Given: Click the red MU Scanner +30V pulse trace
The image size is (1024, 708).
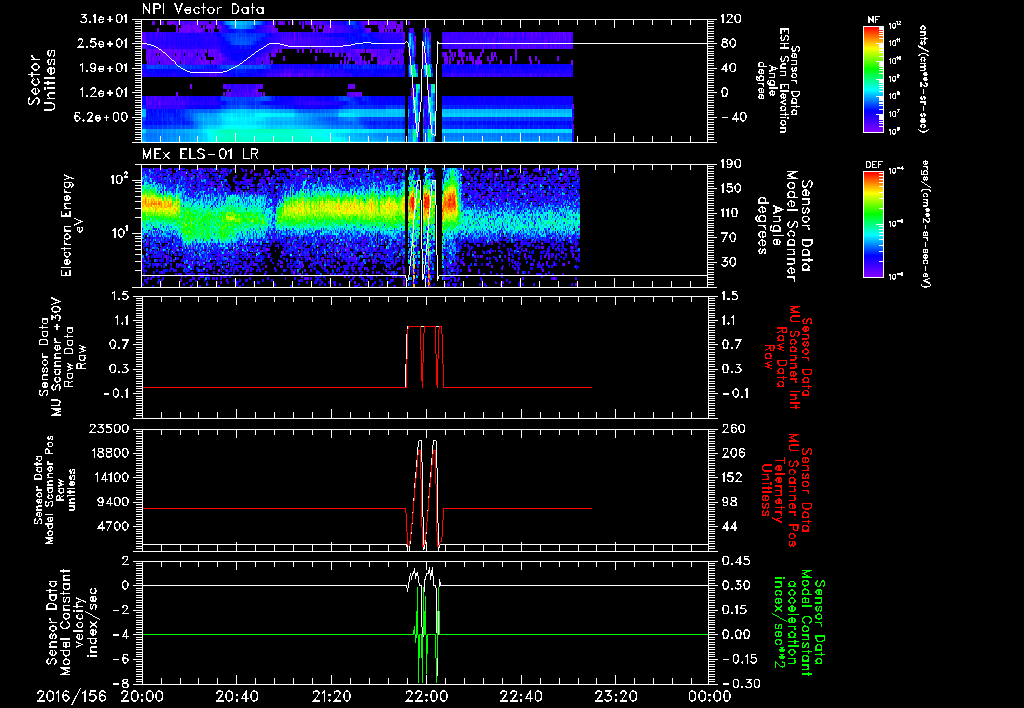Looking at the screenshot, I should click(424, 357).
